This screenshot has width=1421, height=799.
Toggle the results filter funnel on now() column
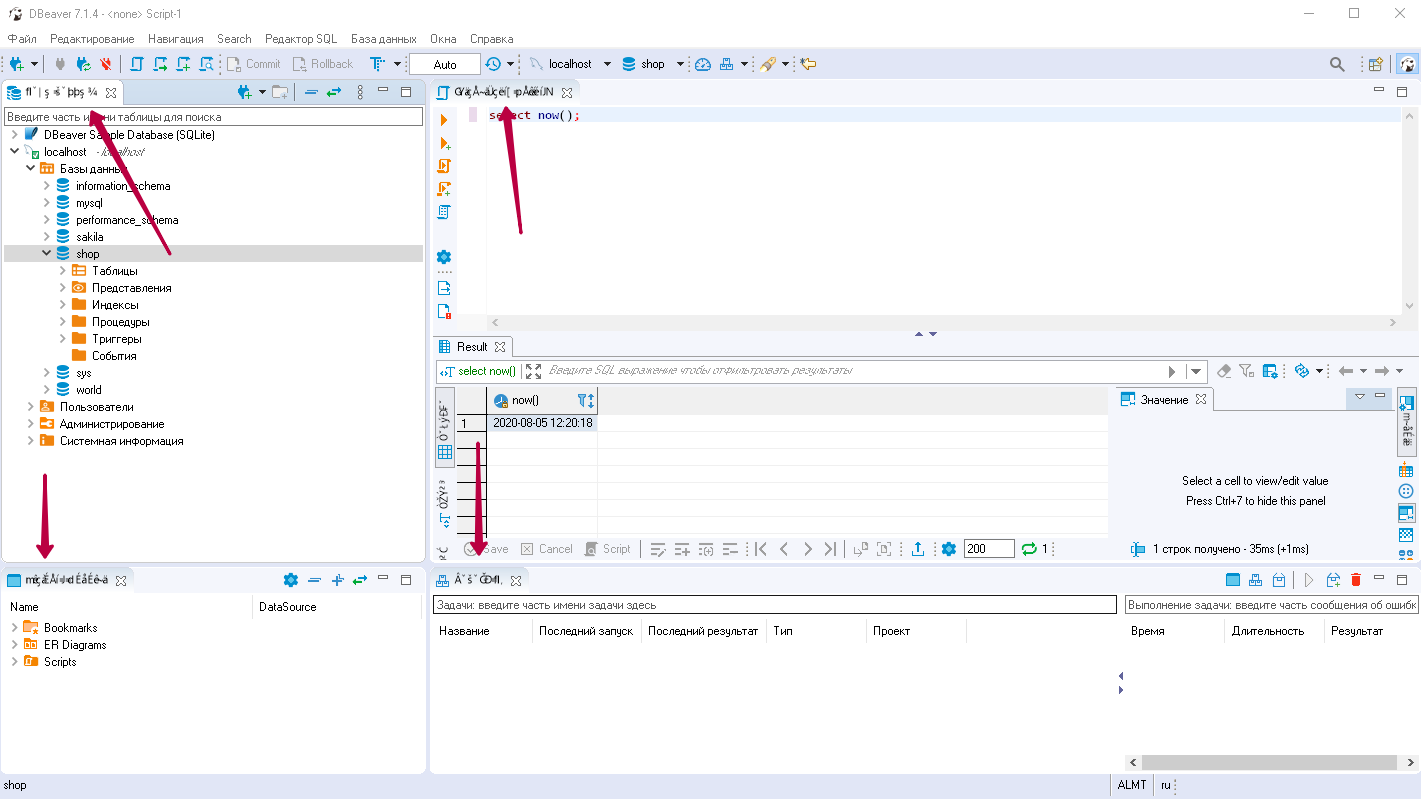pyautogui.click(x=581, y=399)
